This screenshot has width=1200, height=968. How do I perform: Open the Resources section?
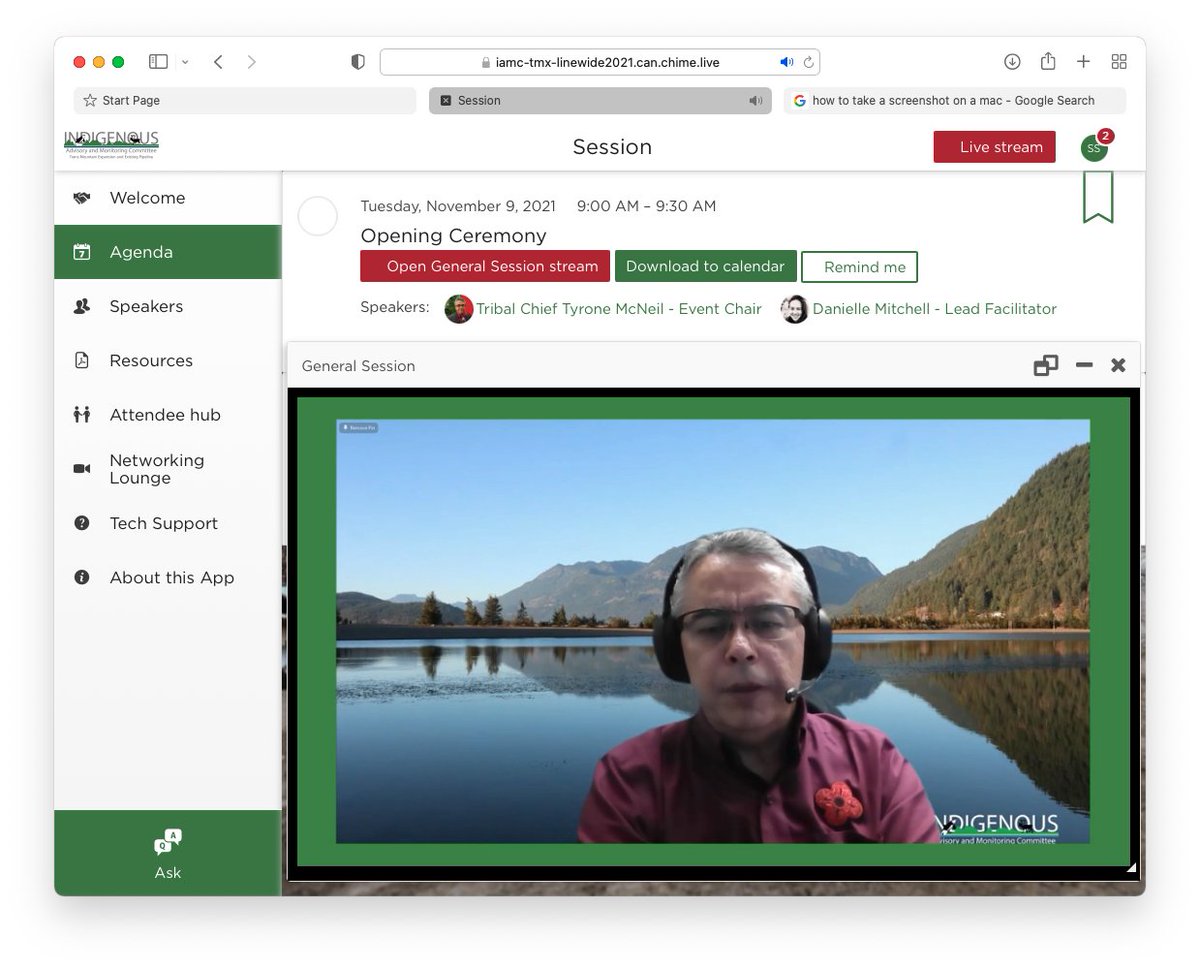[168, 360]
